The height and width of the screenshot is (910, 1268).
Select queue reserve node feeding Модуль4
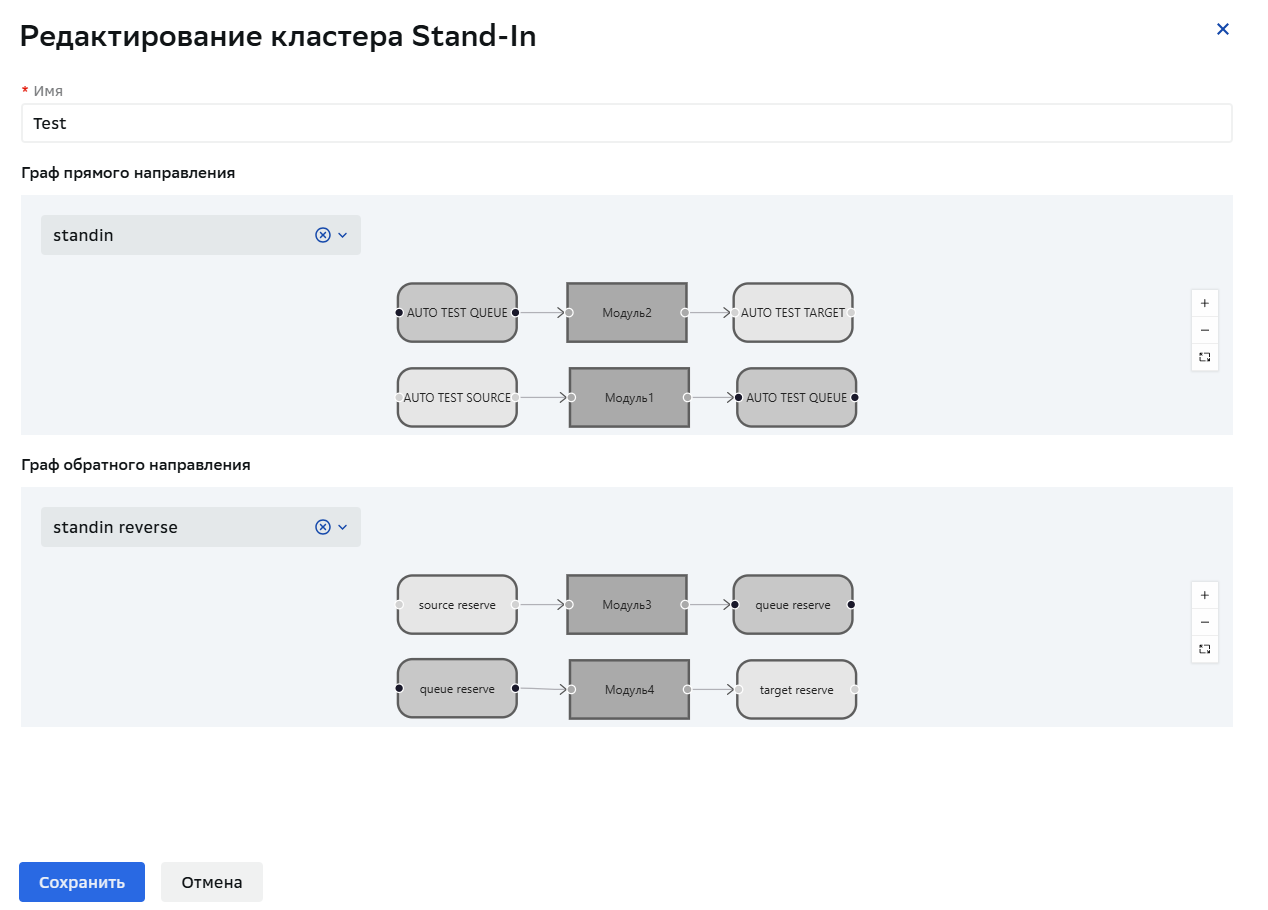pos(457,689)
